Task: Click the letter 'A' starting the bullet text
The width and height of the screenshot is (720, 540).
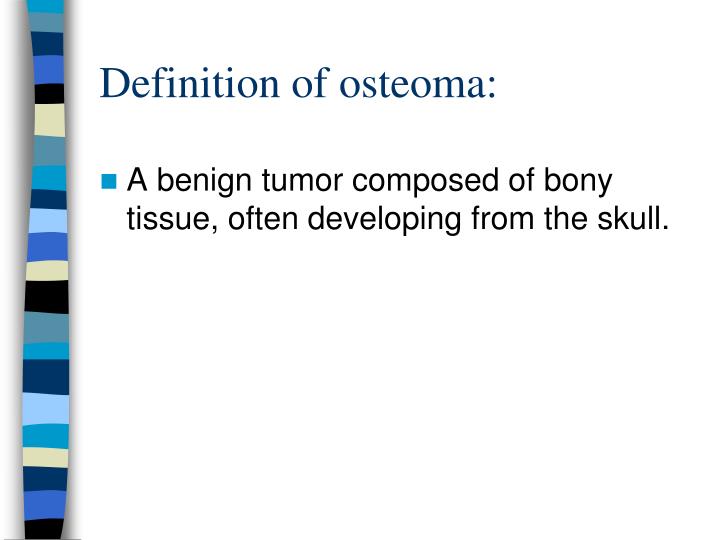Action: [137, 180]
